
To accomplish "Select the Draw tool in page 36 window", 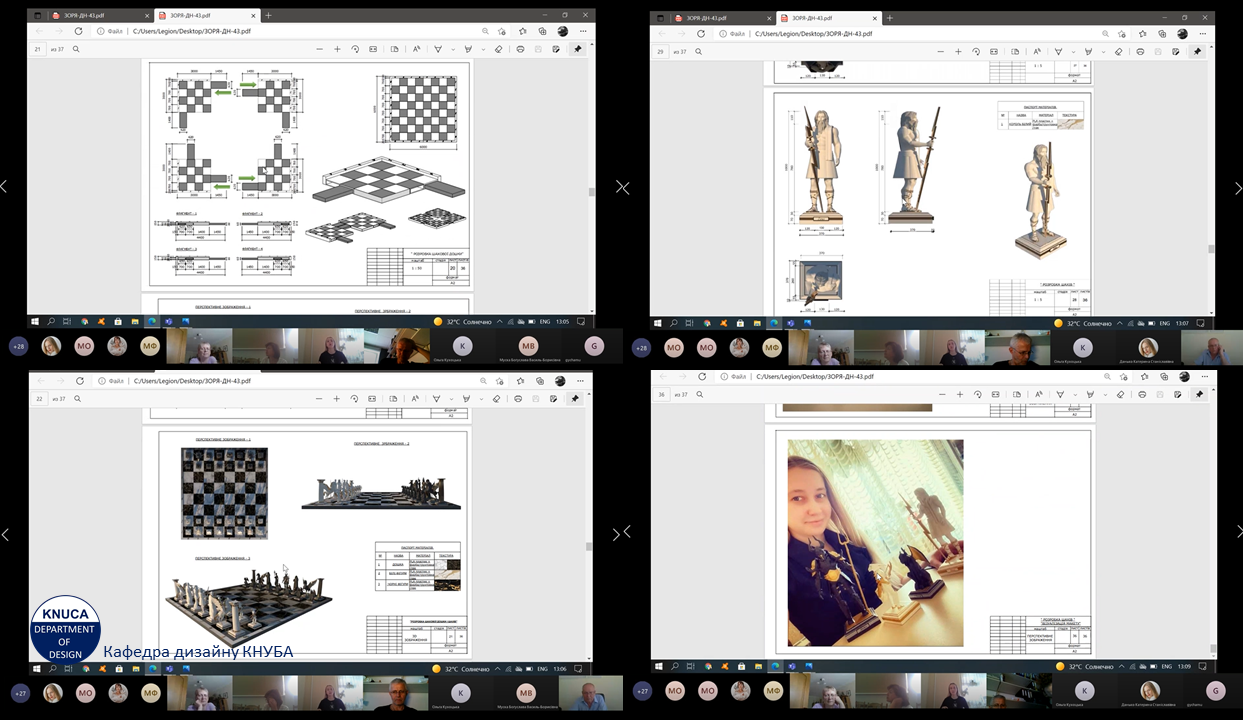I will coord(1059,394).
